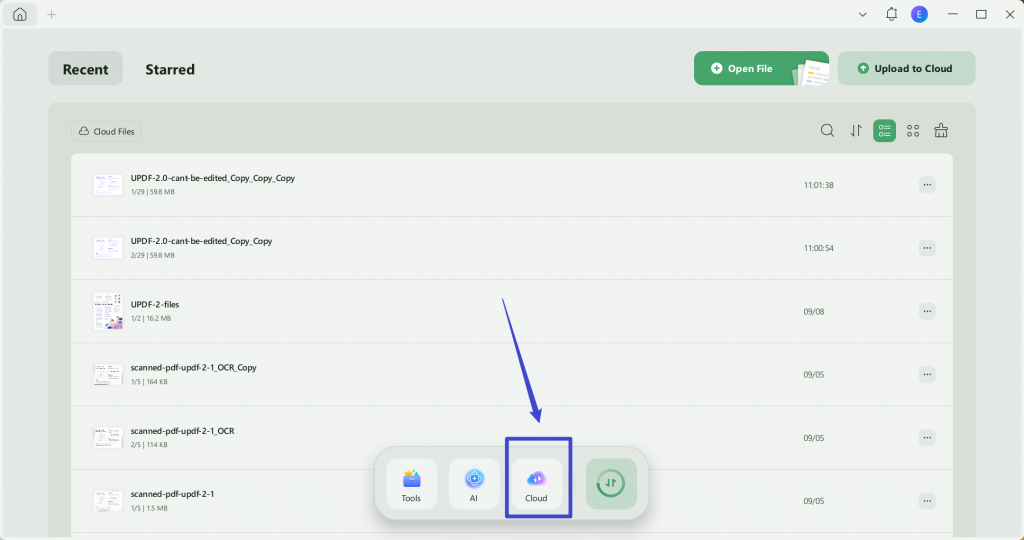Open the Cloud button in bottom dock
This screenshot has height=540, width=1024.
(x=536, y=484)
